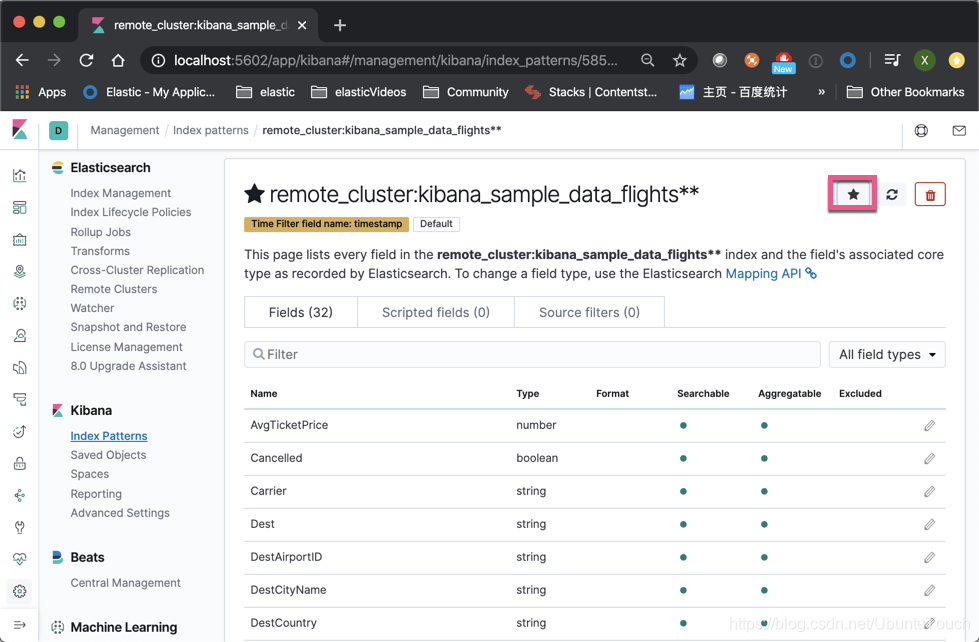Open the Other Bookmarks folder

(x=905, y=92)
